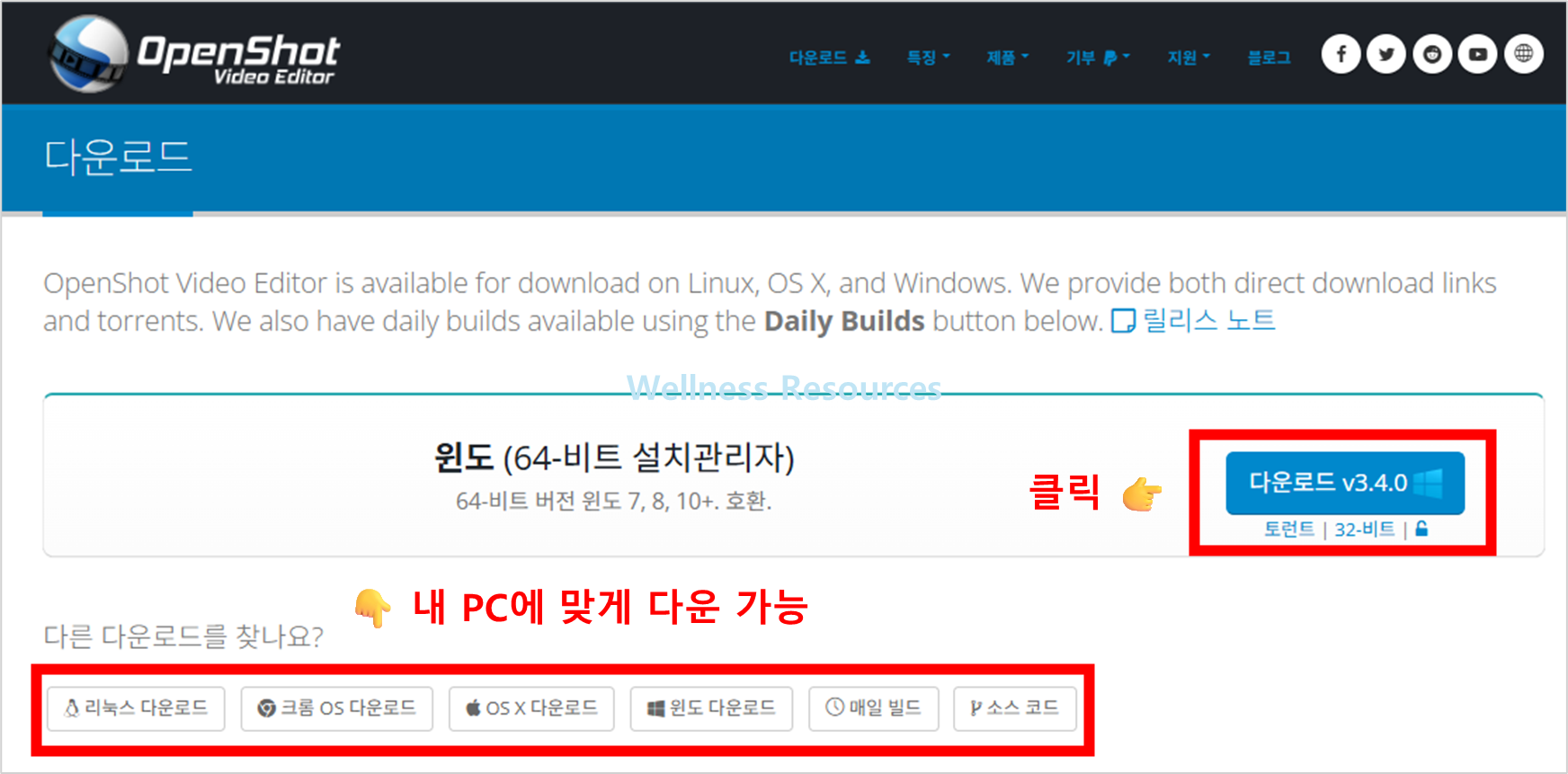Image resolution: width=1568 pixels, height=774 pixels.
Task: Open OpenShot YouTube channel icon
Action: [1477, 55]
